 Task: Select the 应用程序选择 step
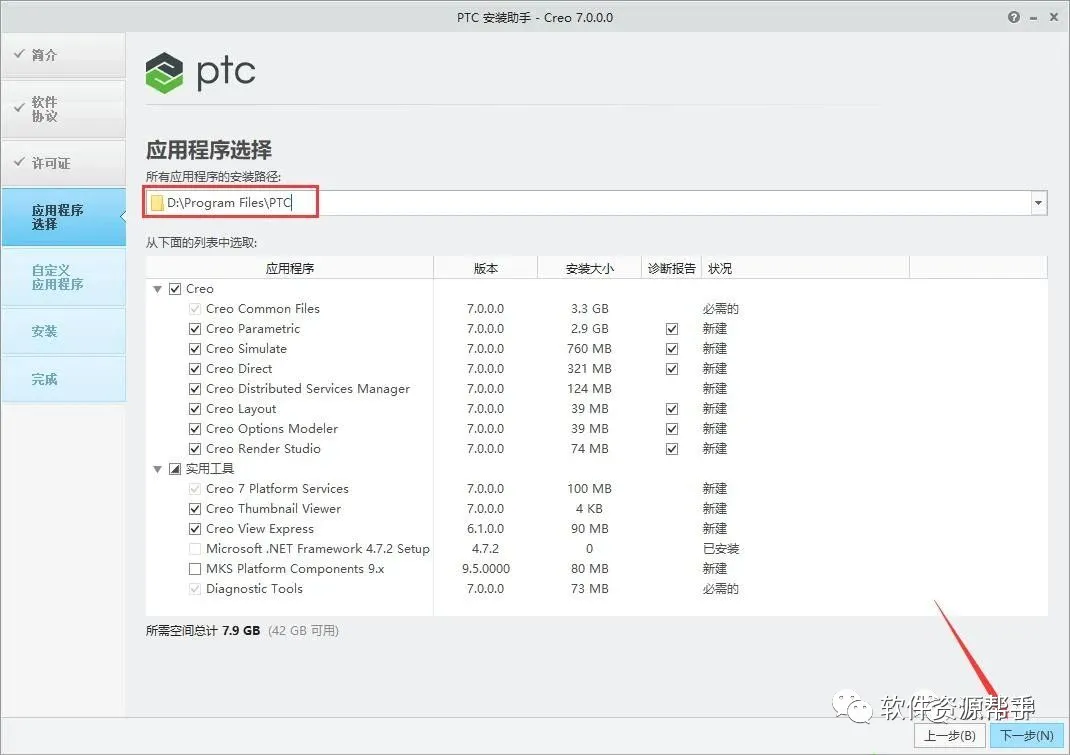coord(63,217)
